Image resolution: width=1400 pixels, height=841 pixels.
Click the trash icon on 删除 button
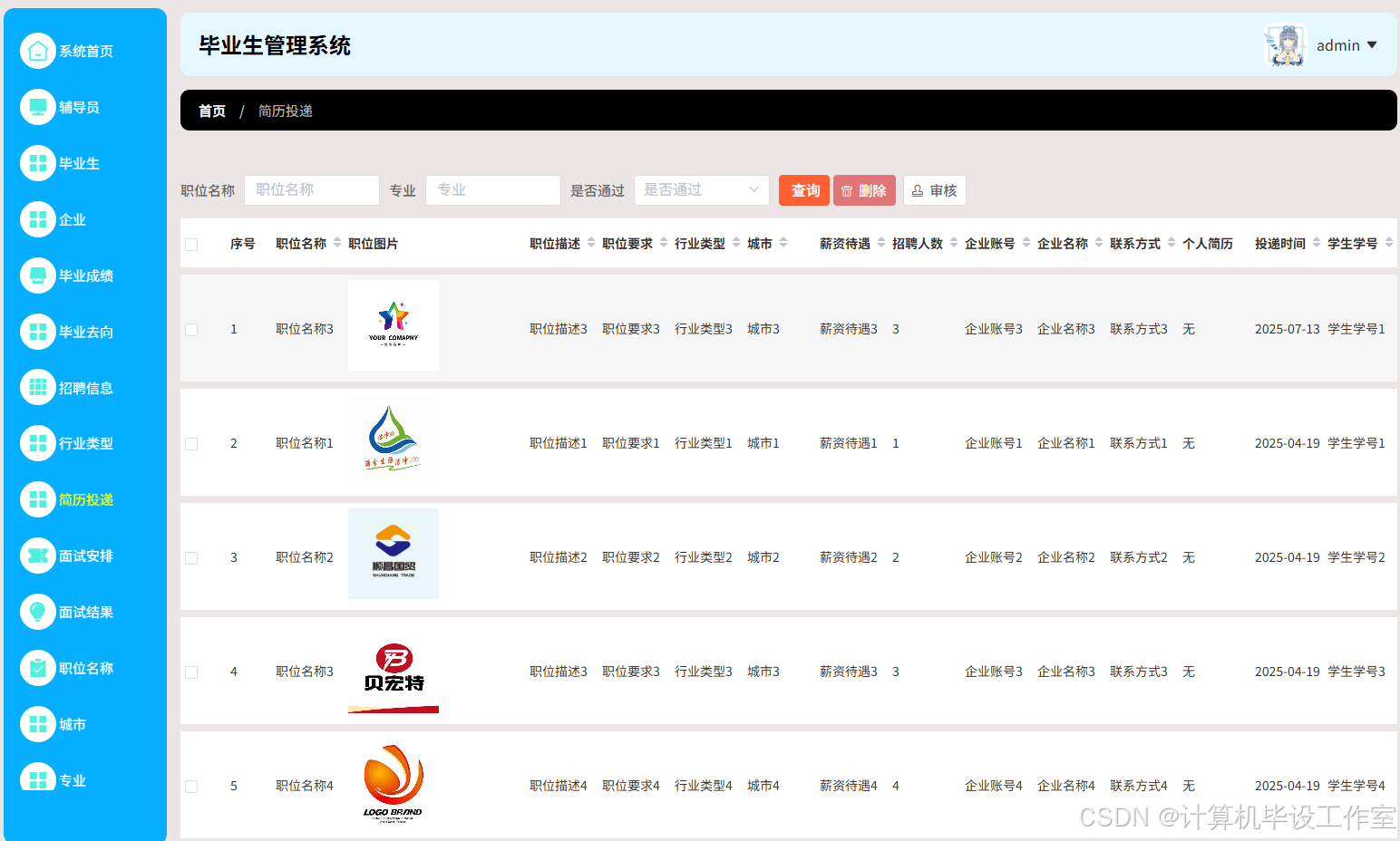(x=847, y=191)
